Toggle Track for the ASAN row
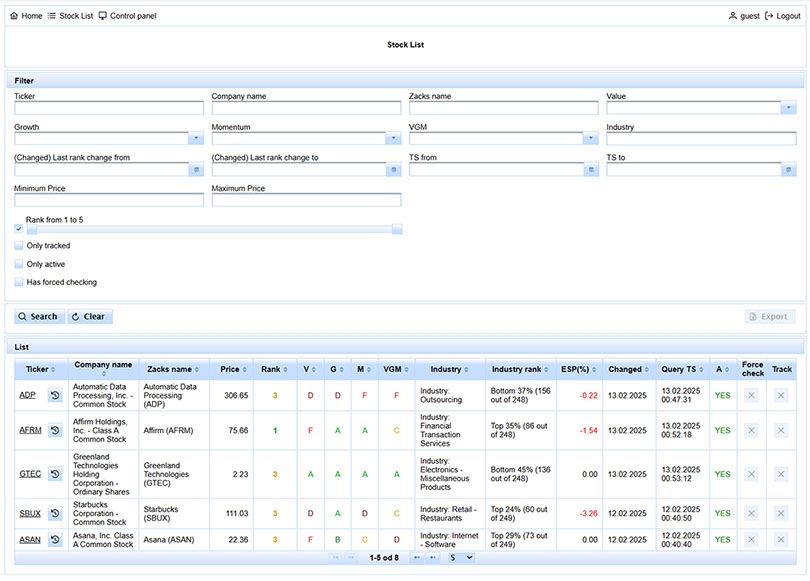The width and height of the screenshot is (810, 581). (781, 540)
